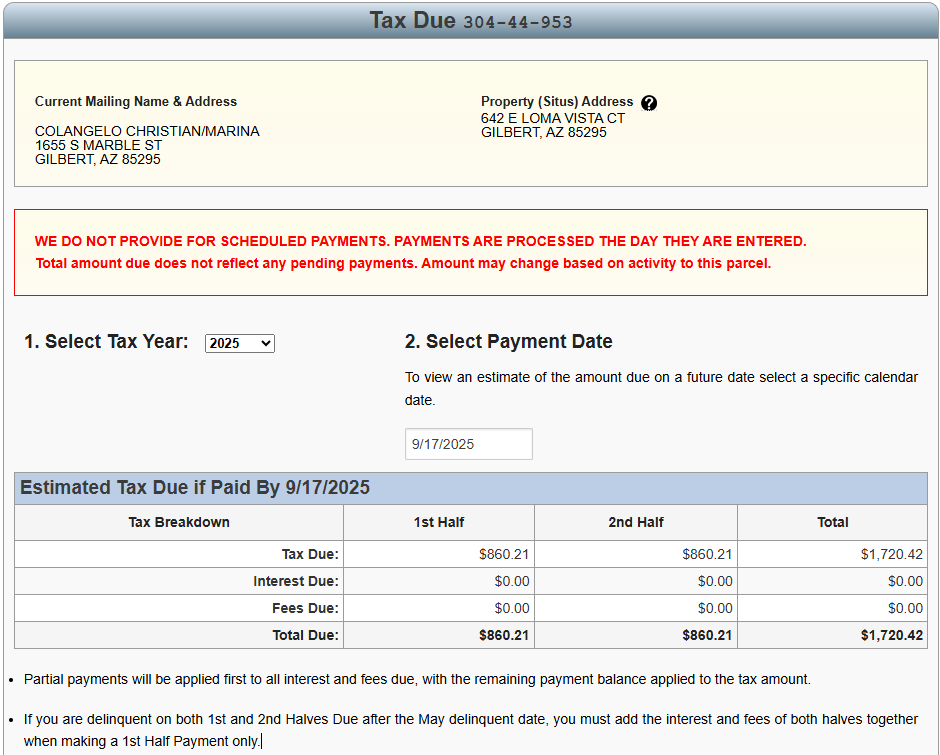Click the Interest Due row label
Image resolution: width=940 pixels, height=755 pixels.
coord(295,581)
